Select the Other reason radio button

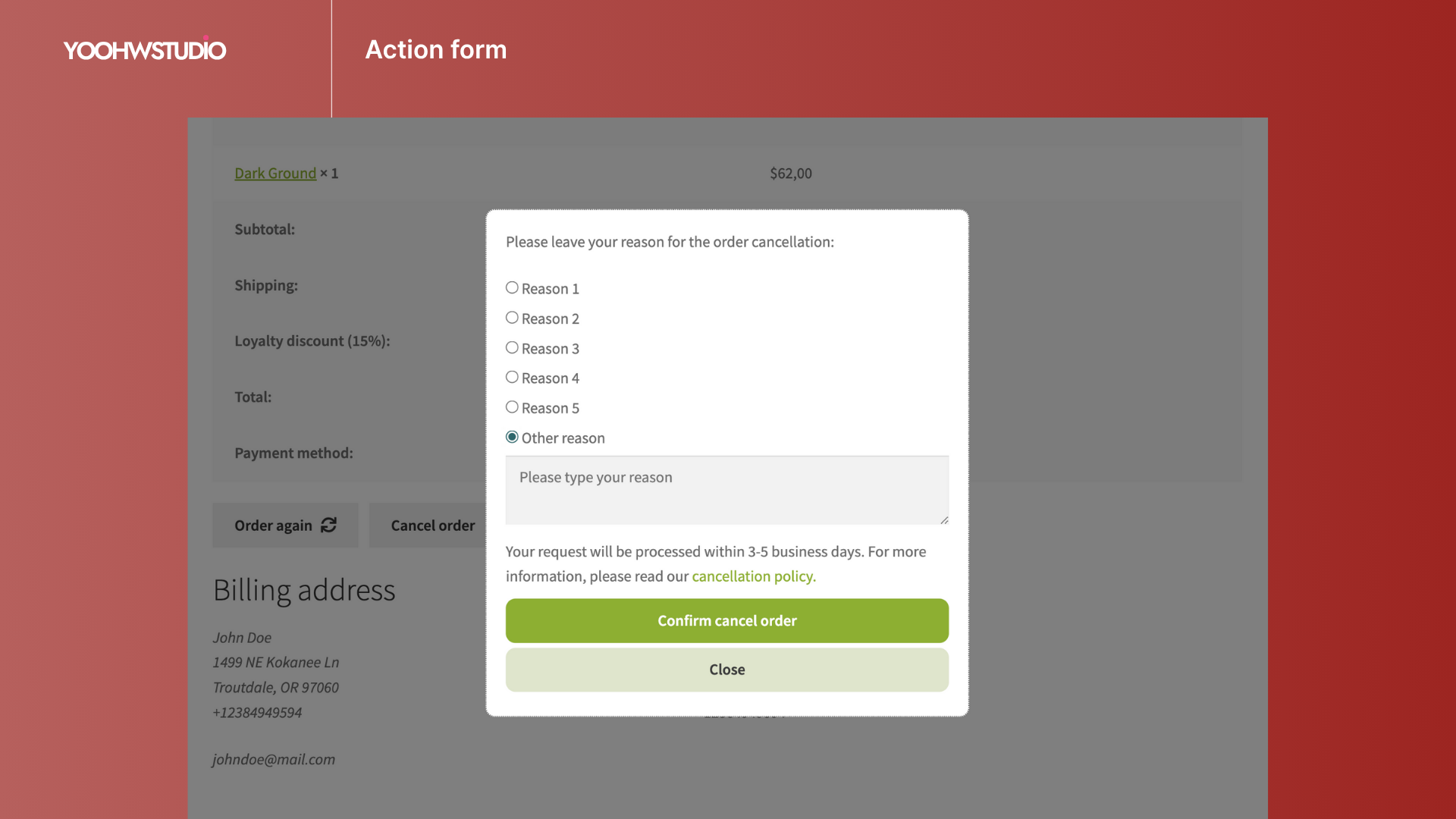[512, 437]
